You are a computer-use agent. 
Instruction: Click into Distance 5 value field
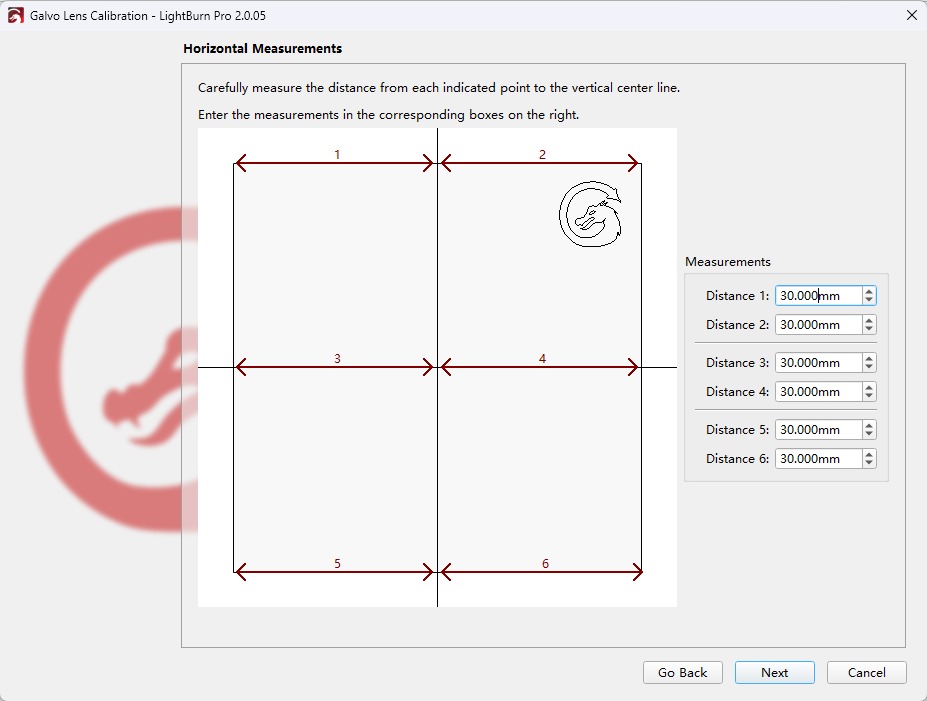[818, 430]
